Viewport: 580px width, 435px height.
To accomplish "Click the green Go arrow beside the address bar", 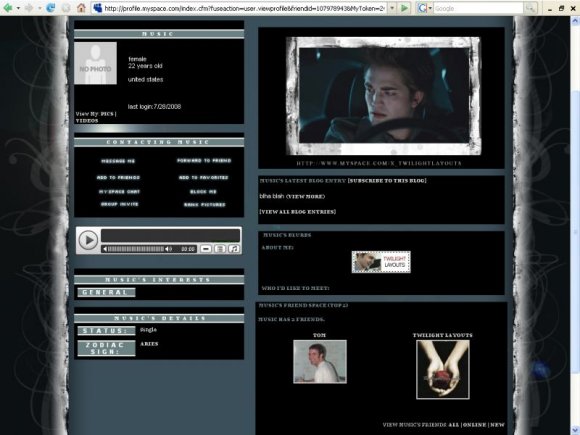I will [404, 8].
